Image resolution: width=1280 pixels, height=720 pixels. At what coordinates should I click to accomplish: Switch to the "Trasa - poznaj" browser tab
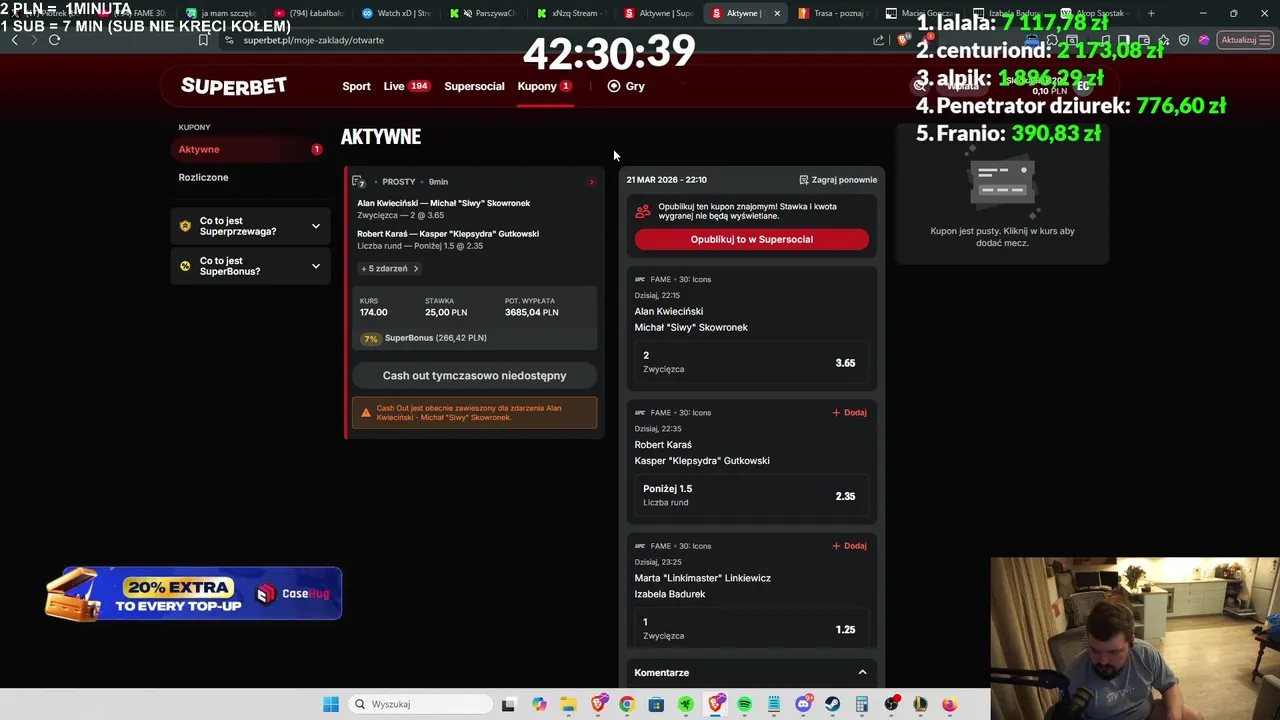click(x=832, y=13)
